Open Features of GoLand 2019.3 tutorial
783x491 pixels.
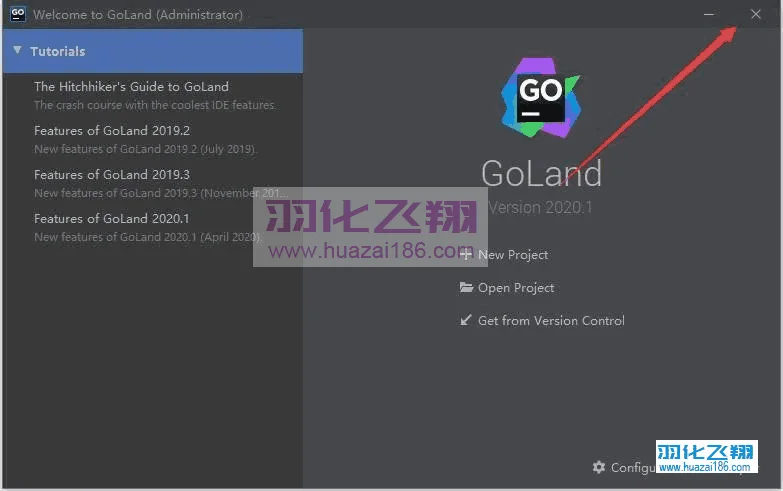(112, 174)
